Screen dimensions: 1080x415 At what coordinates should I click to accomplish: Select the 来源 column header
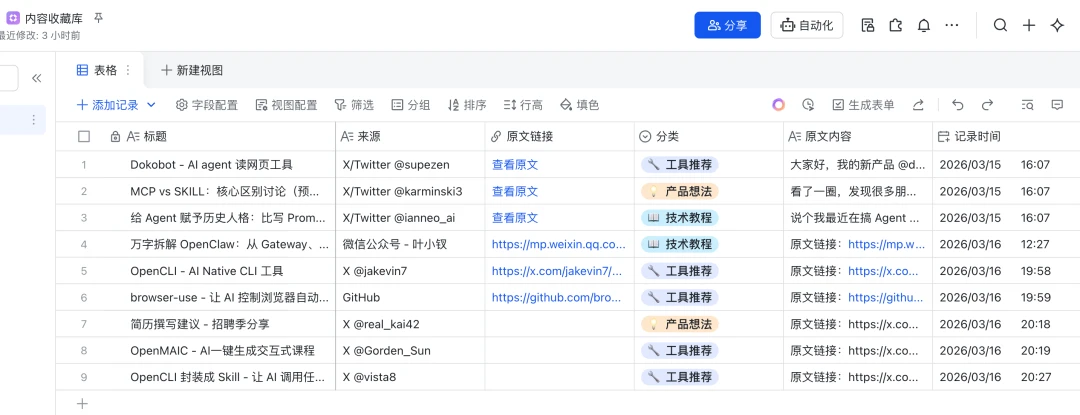click(x=411, y=136)
